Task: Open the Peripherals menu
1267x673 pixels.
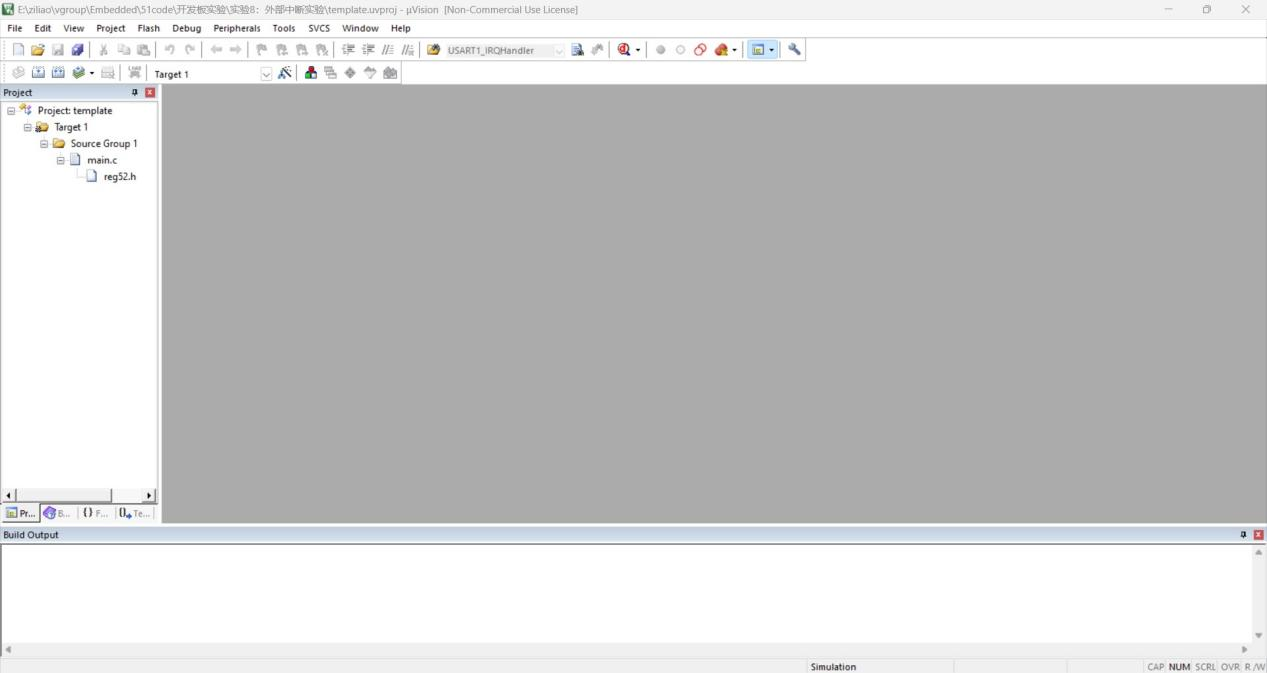Action: point(236,28)
